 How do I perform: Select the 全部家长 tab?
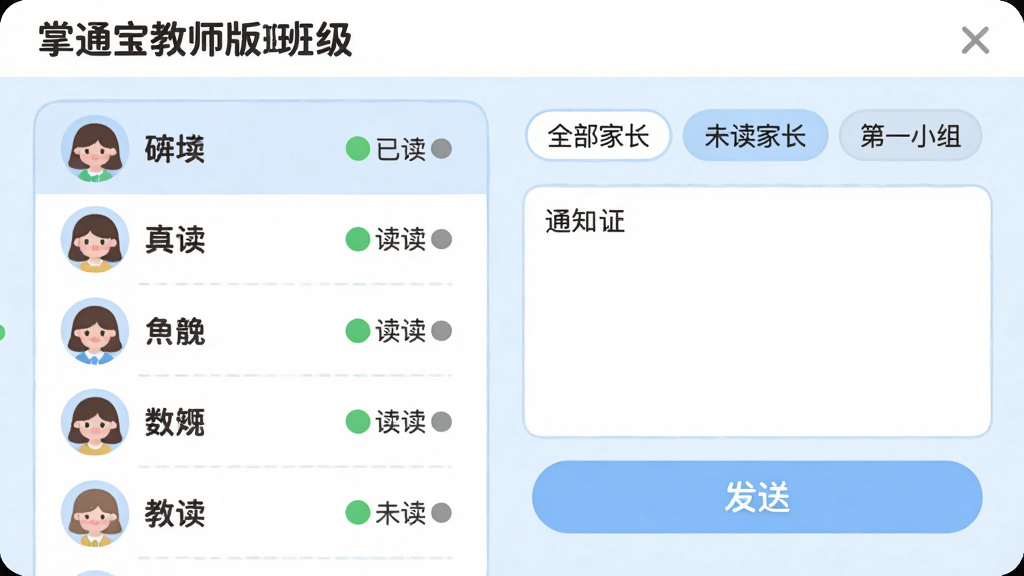(x=598, y=136)
